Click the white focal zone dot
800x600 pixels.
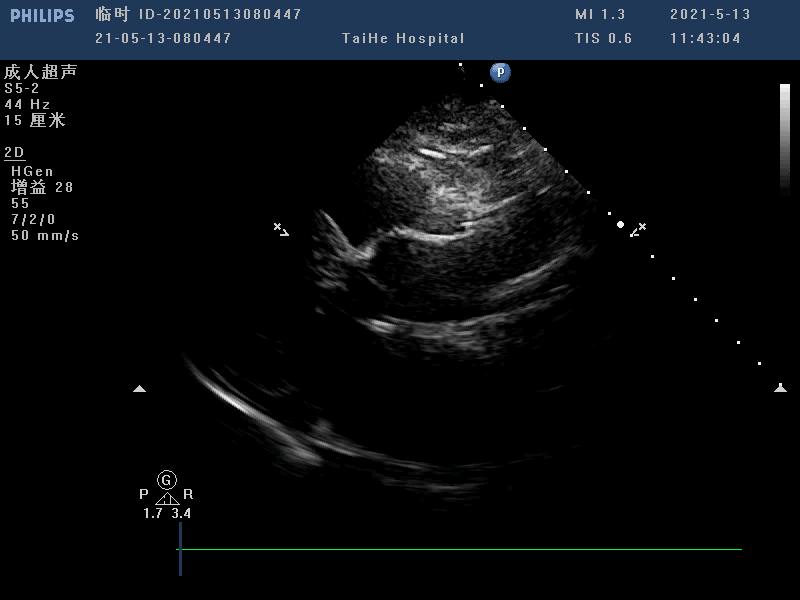[620, 224]
